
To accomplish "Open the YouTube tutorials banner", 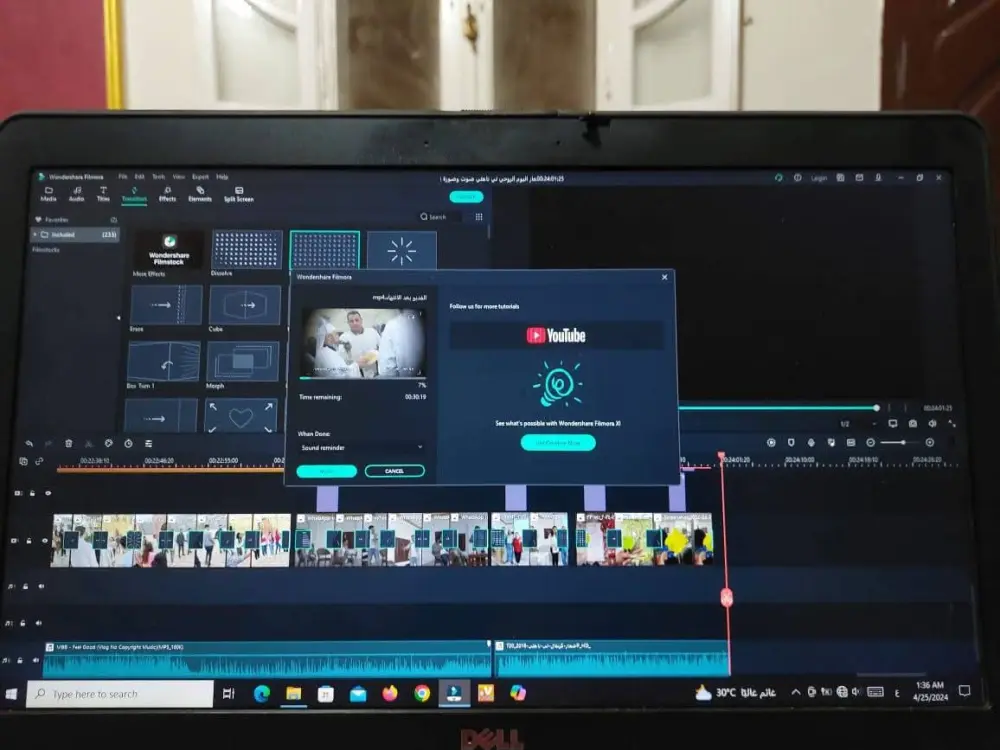I will pyautogui.click(x=556, y=335).
